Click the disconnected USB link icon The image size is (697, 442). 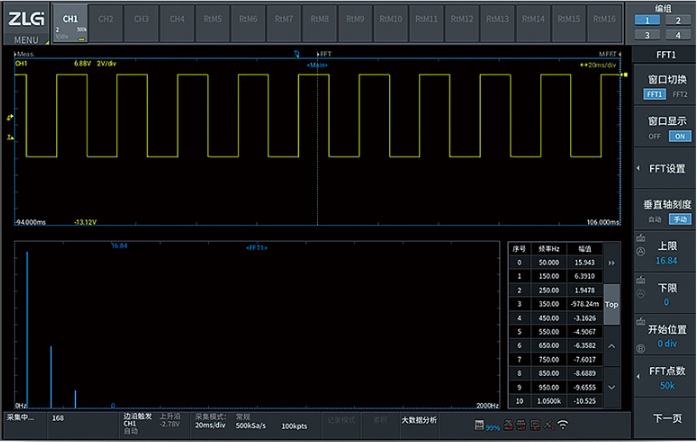tap(549, 425)
